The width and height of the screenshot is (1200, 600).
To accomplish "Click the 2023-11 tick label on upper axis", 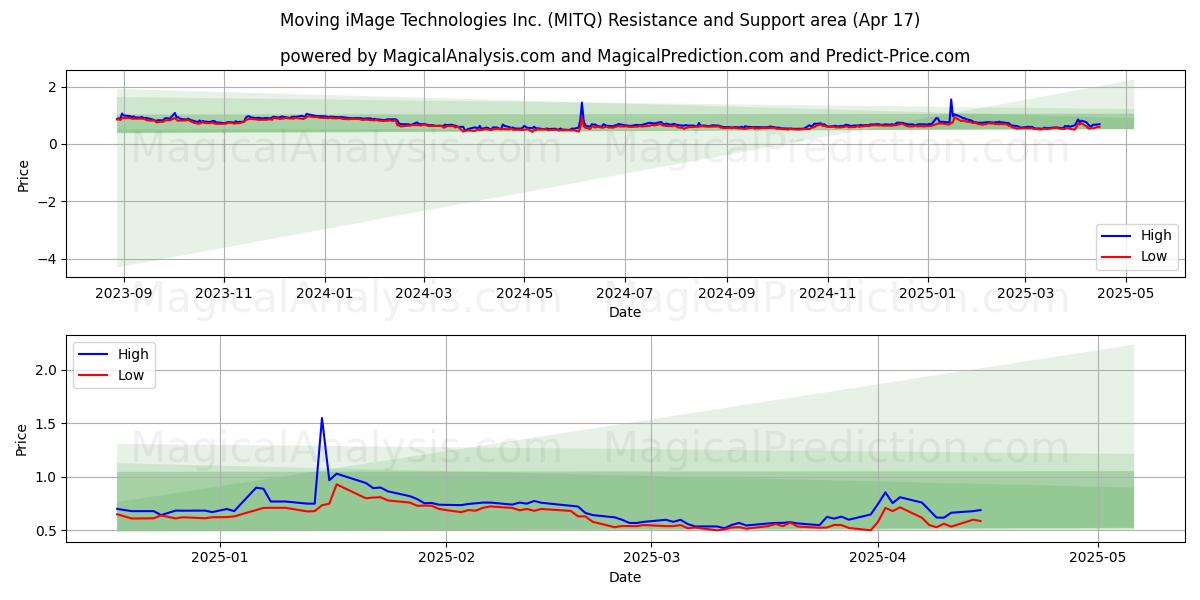I will [x=223, y=294].
